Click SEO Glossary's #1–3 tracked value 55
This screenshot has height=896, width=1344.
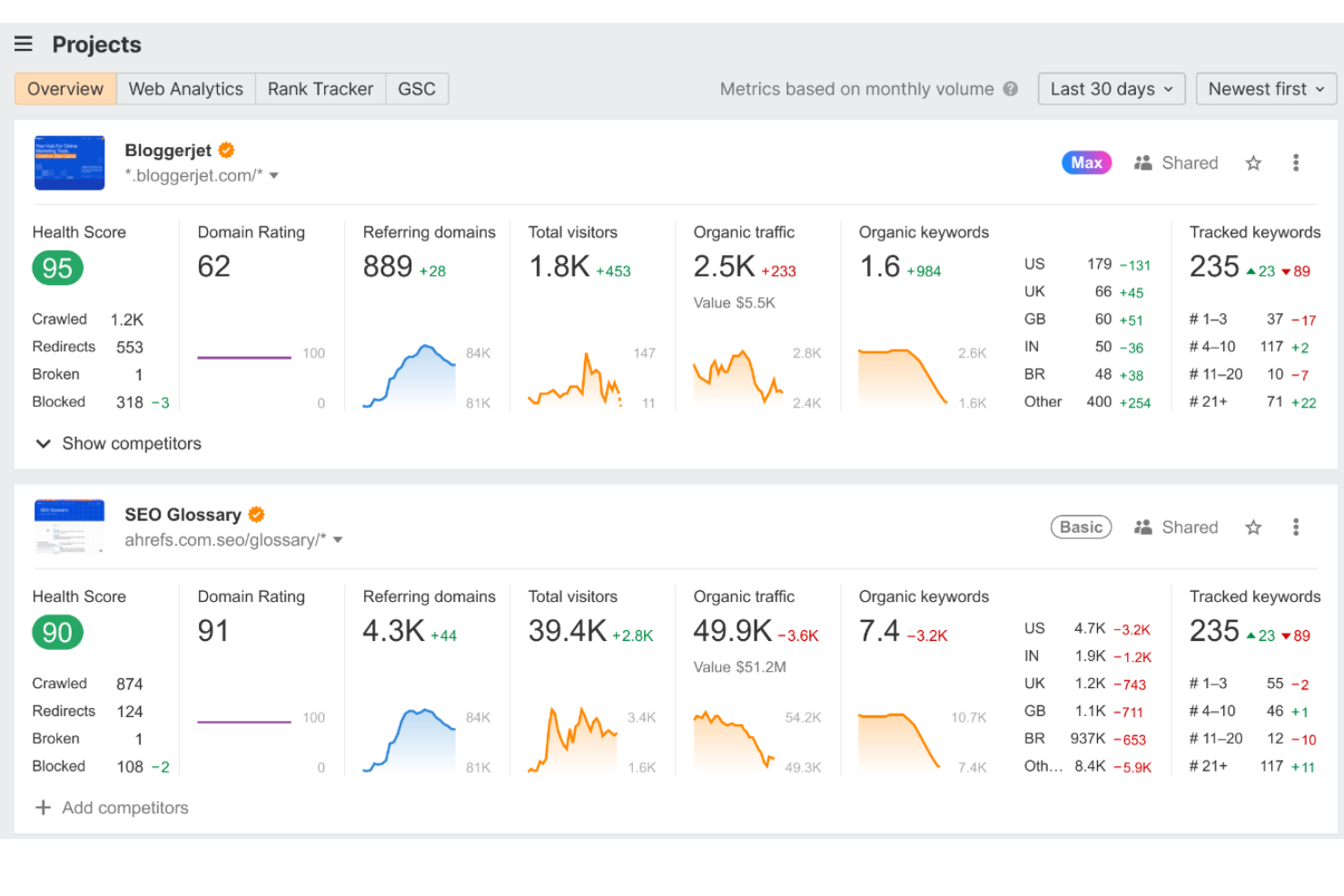(x=1275, y=684)
